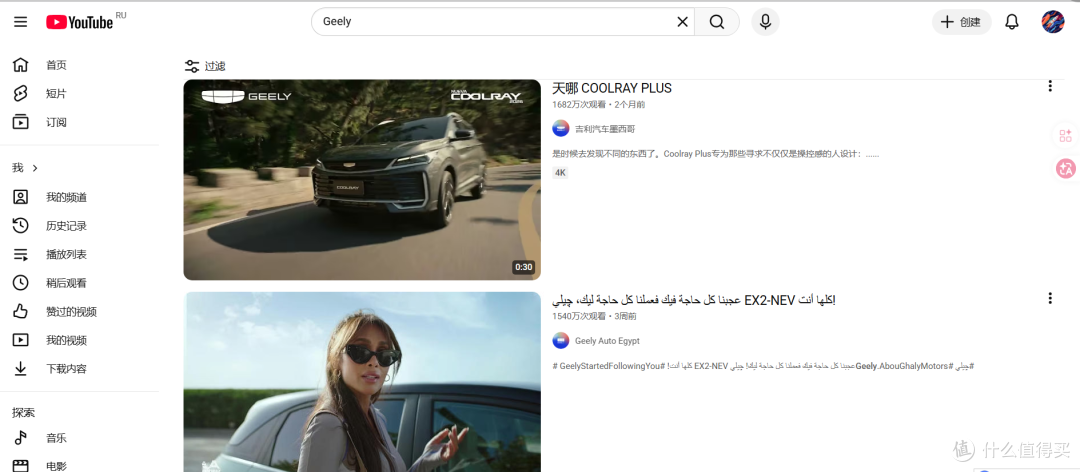Screen dimensions: 1080x472
Task: Click 1540万次观看 view count text
Action: point(579,316)
